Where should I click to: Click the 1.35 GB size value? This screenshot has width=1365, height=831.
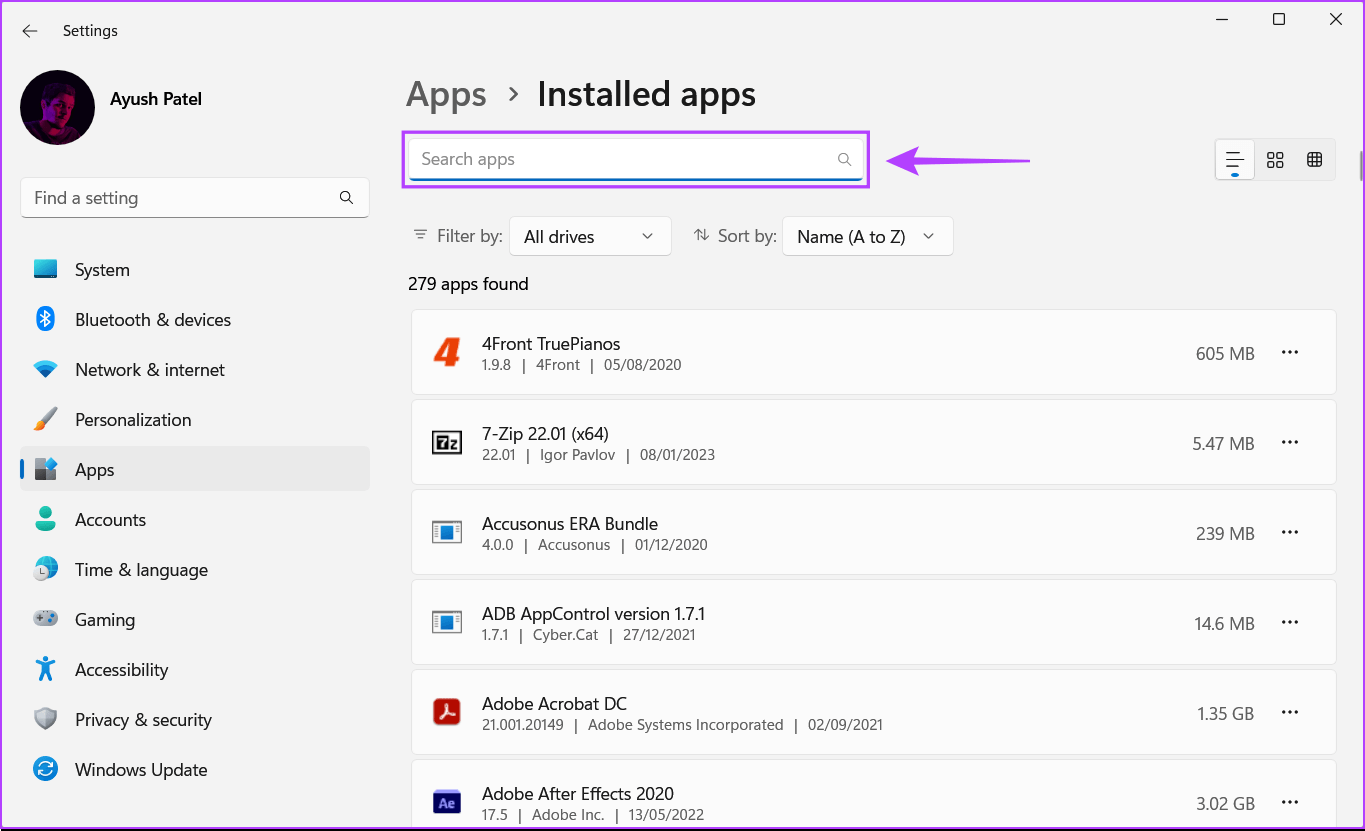tap(1226, 714)
